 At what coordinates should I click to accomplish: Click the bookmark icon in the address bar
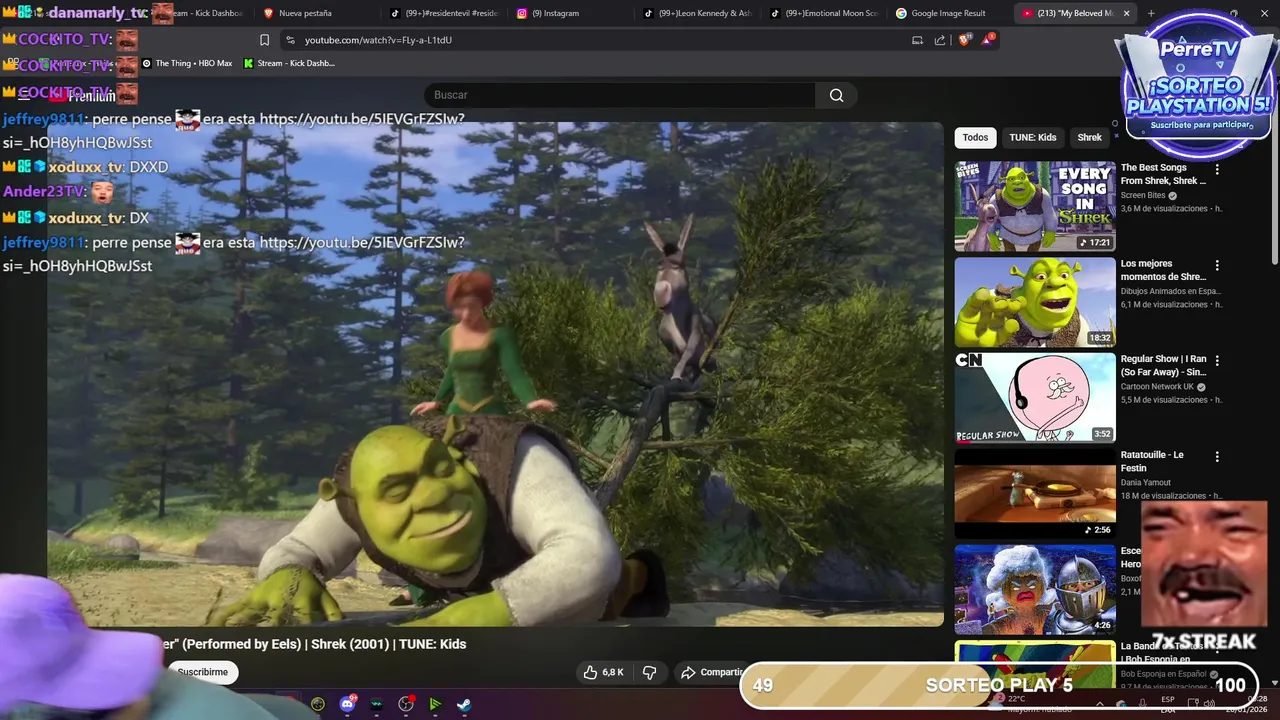tap(264, 40)
